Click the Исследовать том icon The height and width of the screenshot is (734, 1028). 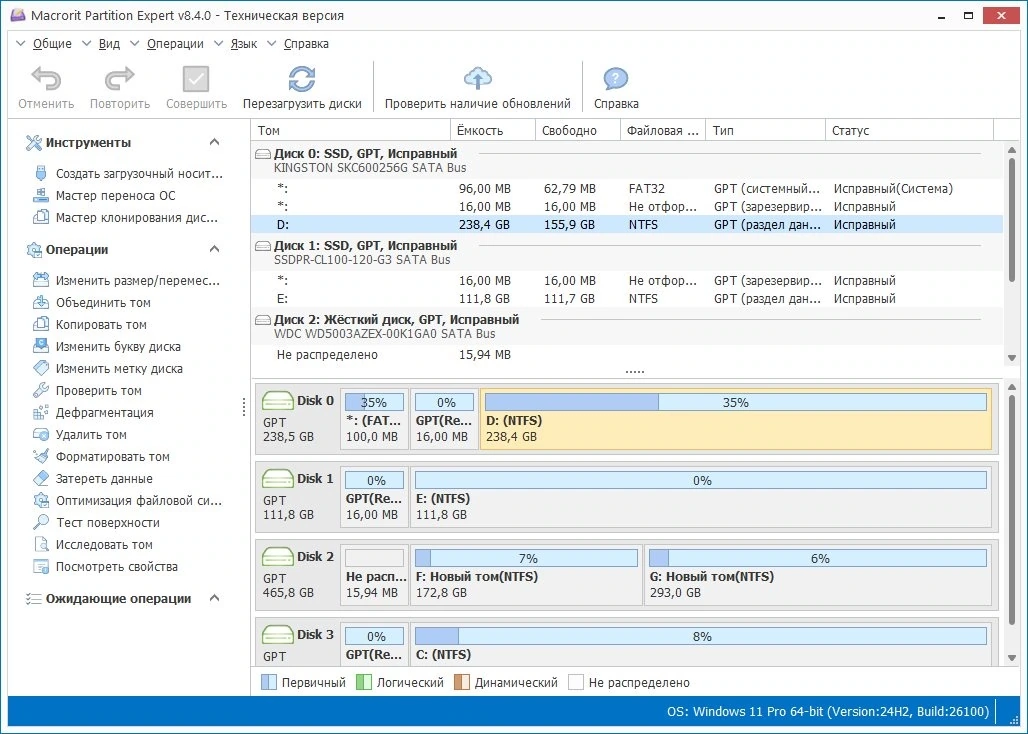[x=41, y=544]
